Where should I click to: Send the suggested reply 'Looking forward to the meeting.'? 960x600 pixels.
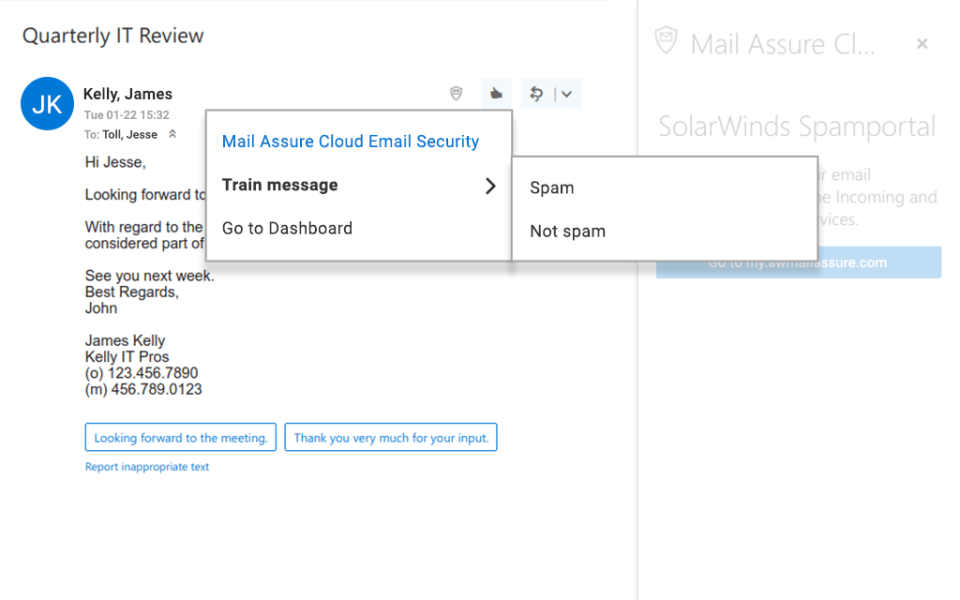180,437
